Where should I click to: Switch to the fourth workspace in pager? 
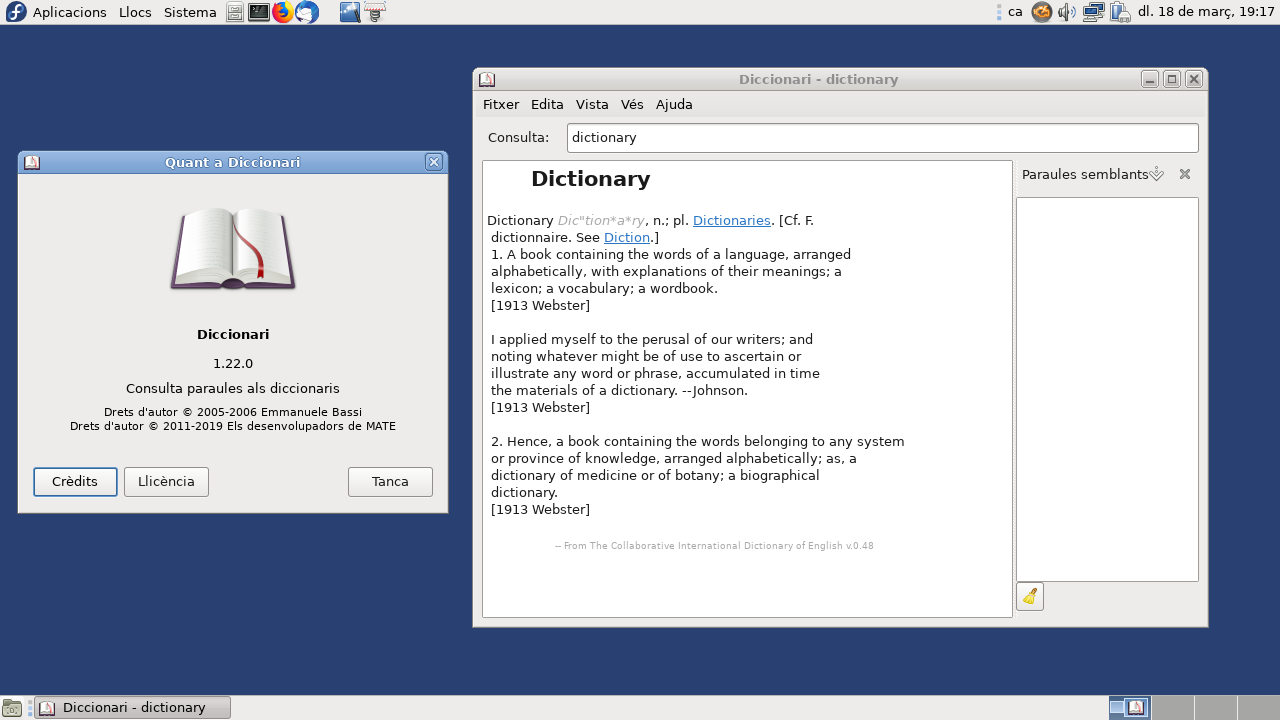[x=1258, y=708]
